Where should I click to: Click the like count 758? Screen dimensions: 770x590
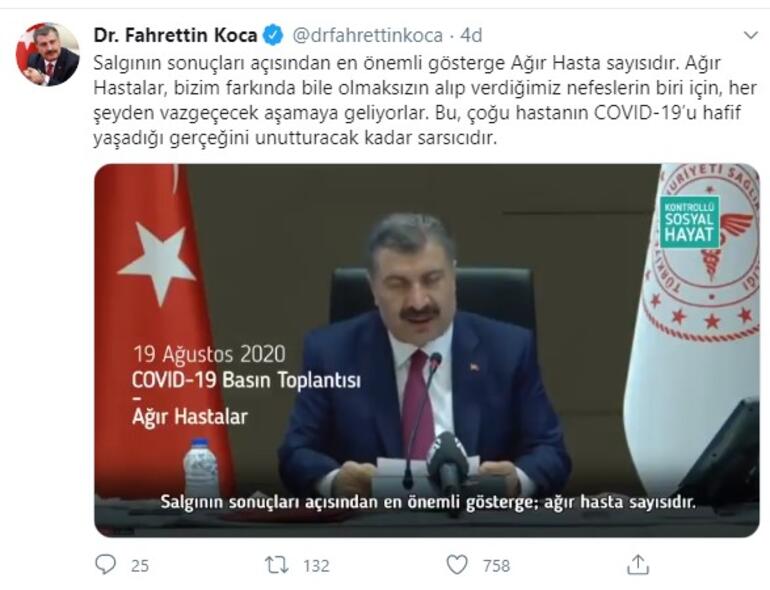click(x=496, y=565)
